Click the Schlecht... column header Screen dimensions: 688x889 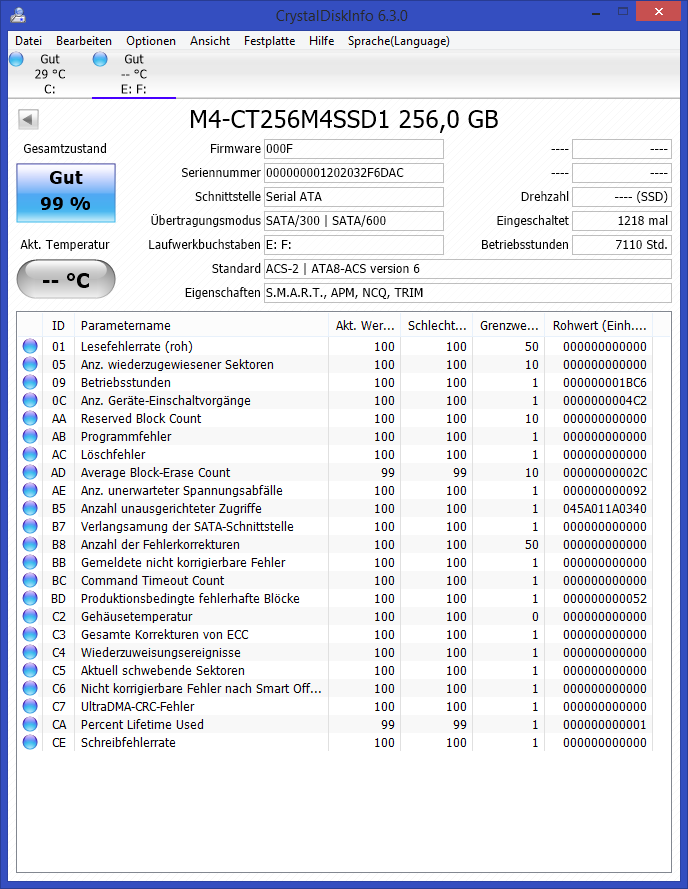pos(437,325)
